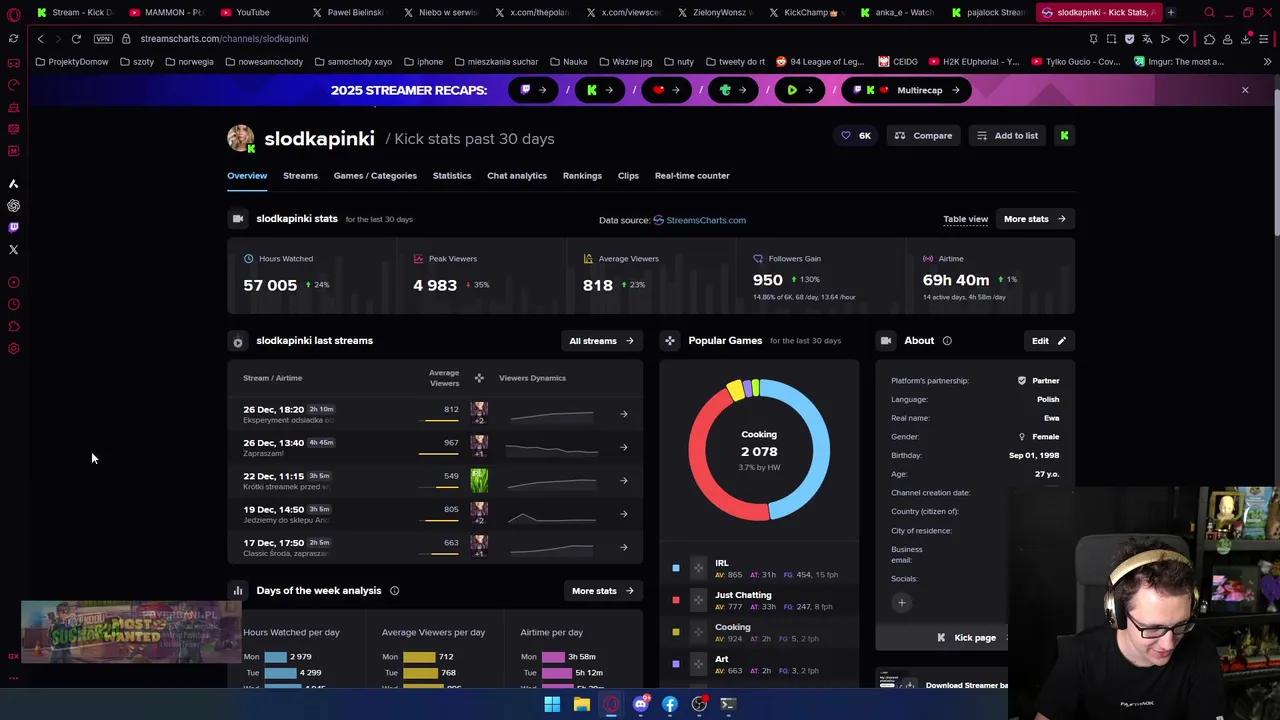Open the X icon in Opera sidebar

13,249
